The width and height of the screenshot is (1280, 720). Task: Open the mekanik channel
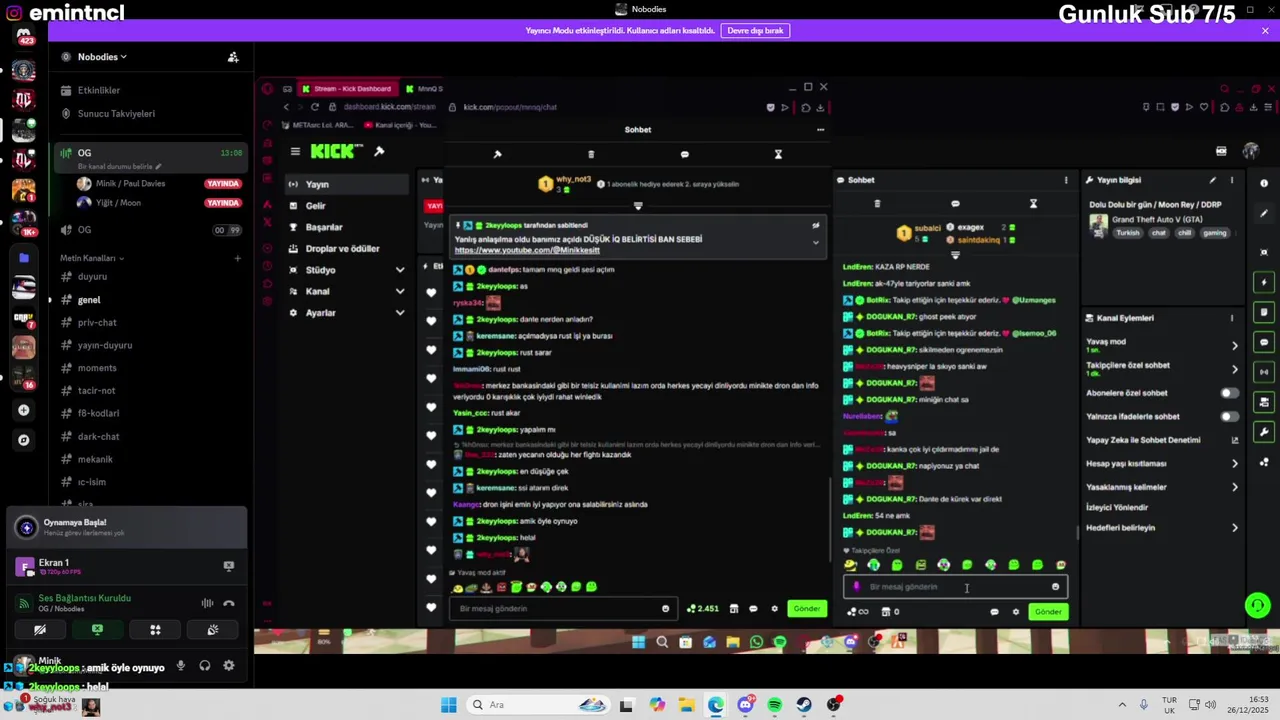coord(95,459)
